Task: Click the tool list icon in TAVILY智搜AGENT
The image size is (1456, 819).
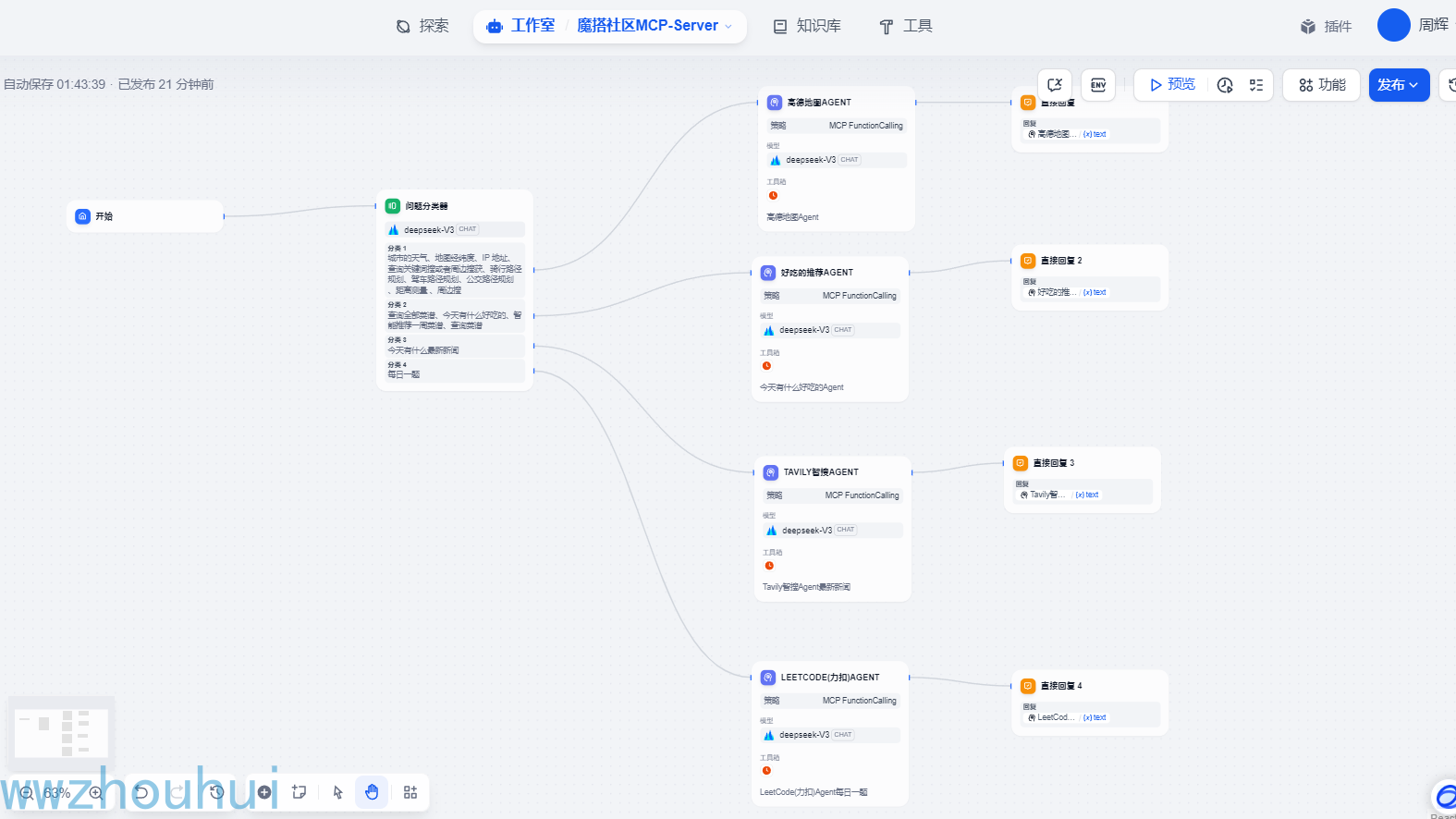Action: point(769,565)
